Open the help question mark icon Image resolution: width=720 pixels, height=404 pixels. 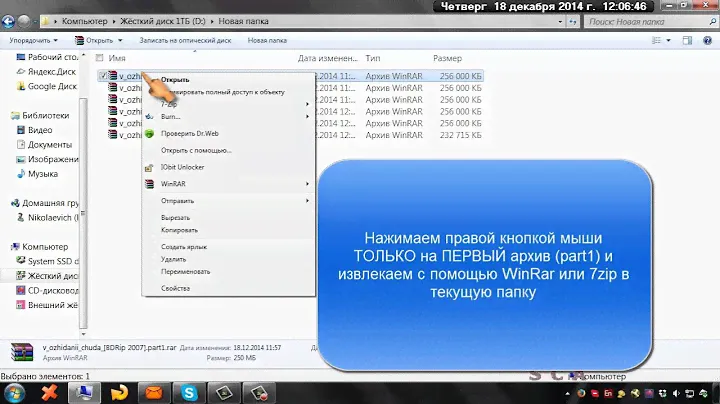coord(706,40)
